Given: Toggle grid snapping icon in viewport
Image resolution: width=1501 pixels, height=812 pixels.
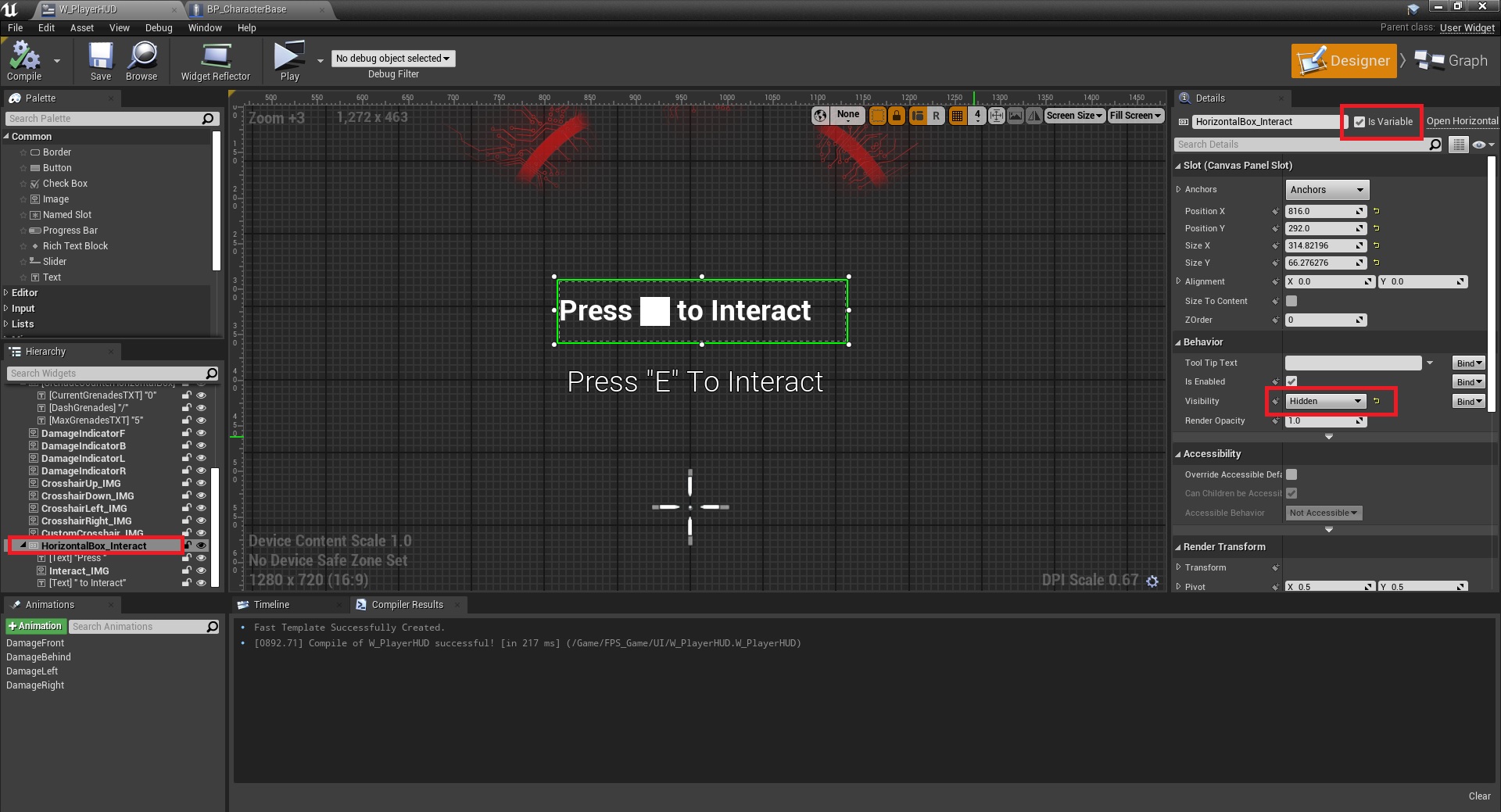Looking at the screenshot, I should [x=957, y=116].
